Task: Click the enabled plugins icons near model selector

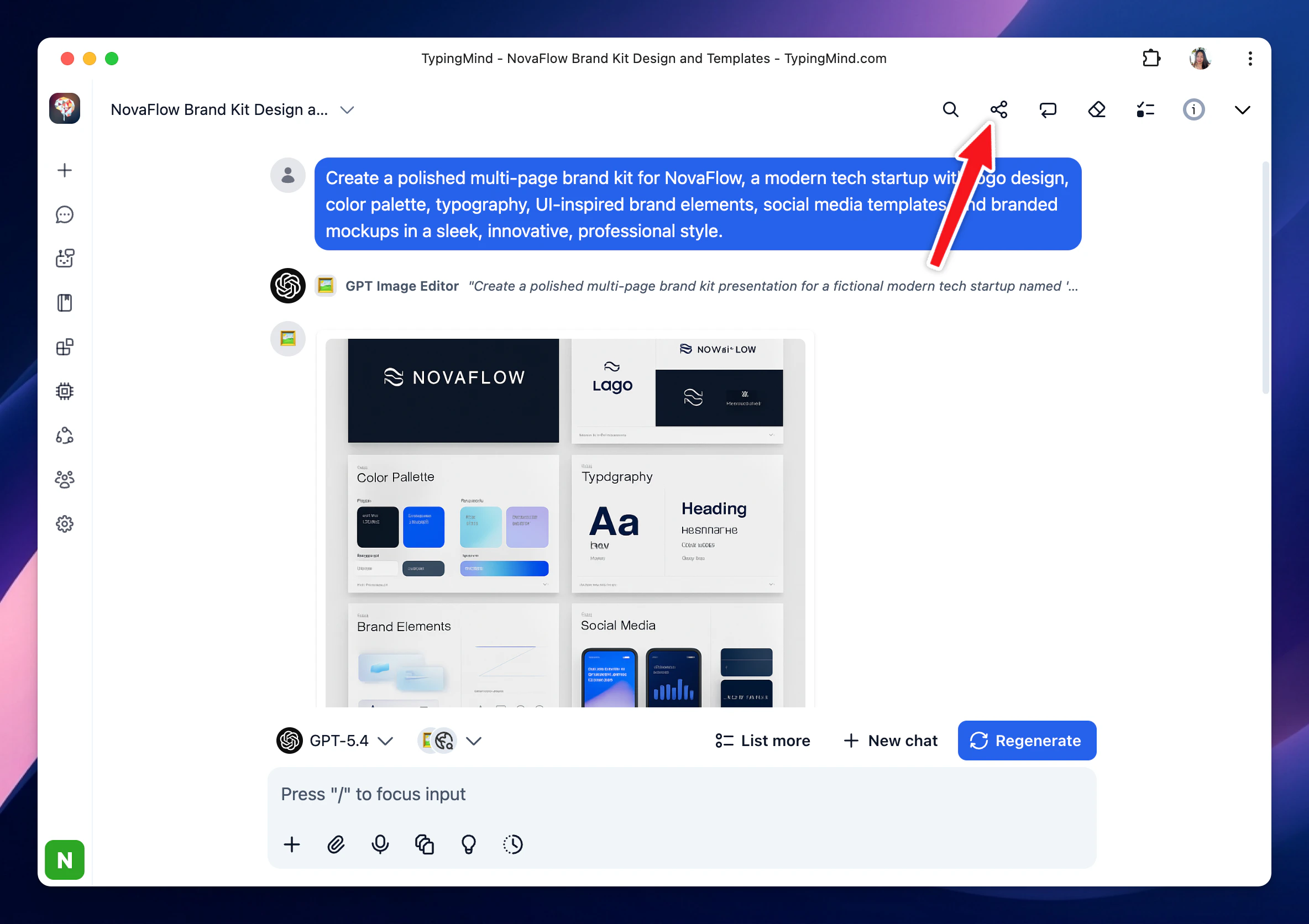Action: point(437,741)
